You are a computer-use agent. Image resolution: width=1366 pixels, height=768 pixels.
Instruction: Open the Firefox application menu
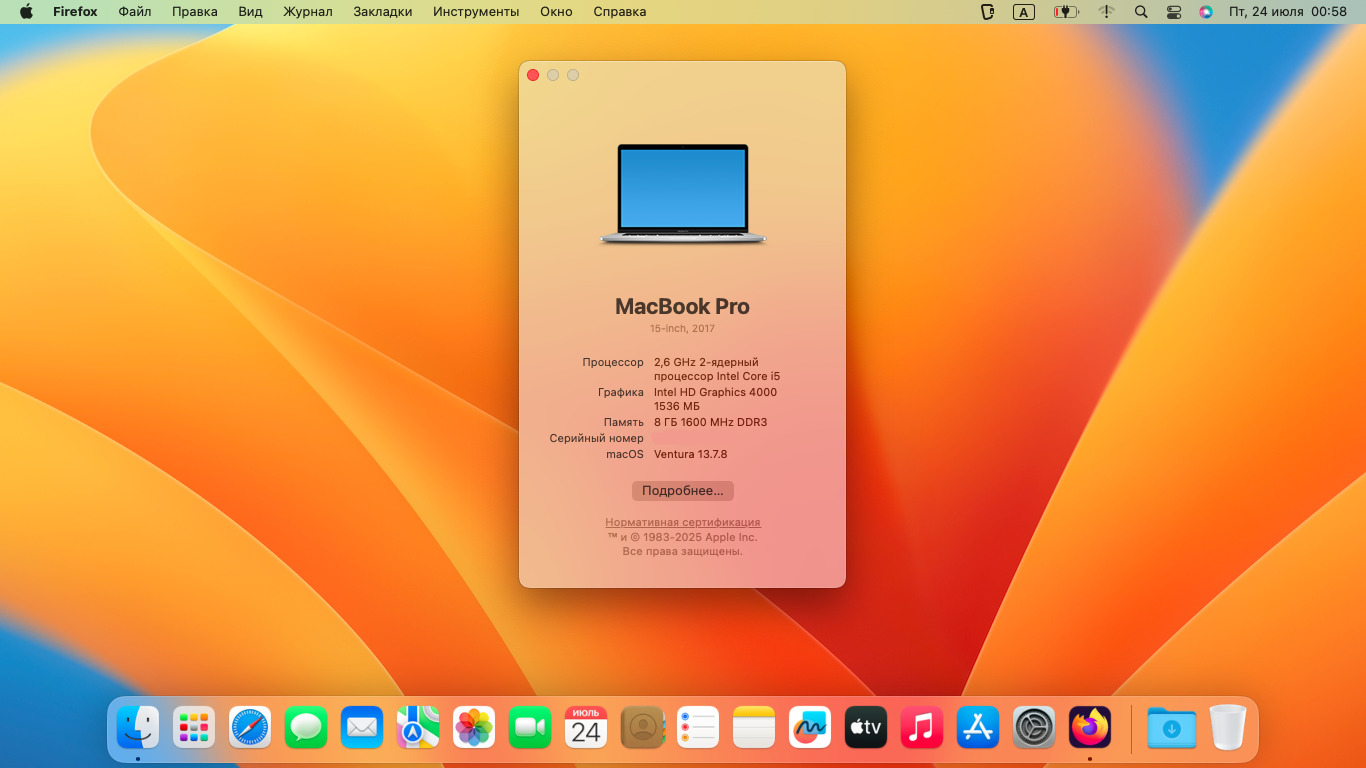click(x=74, y=12)
